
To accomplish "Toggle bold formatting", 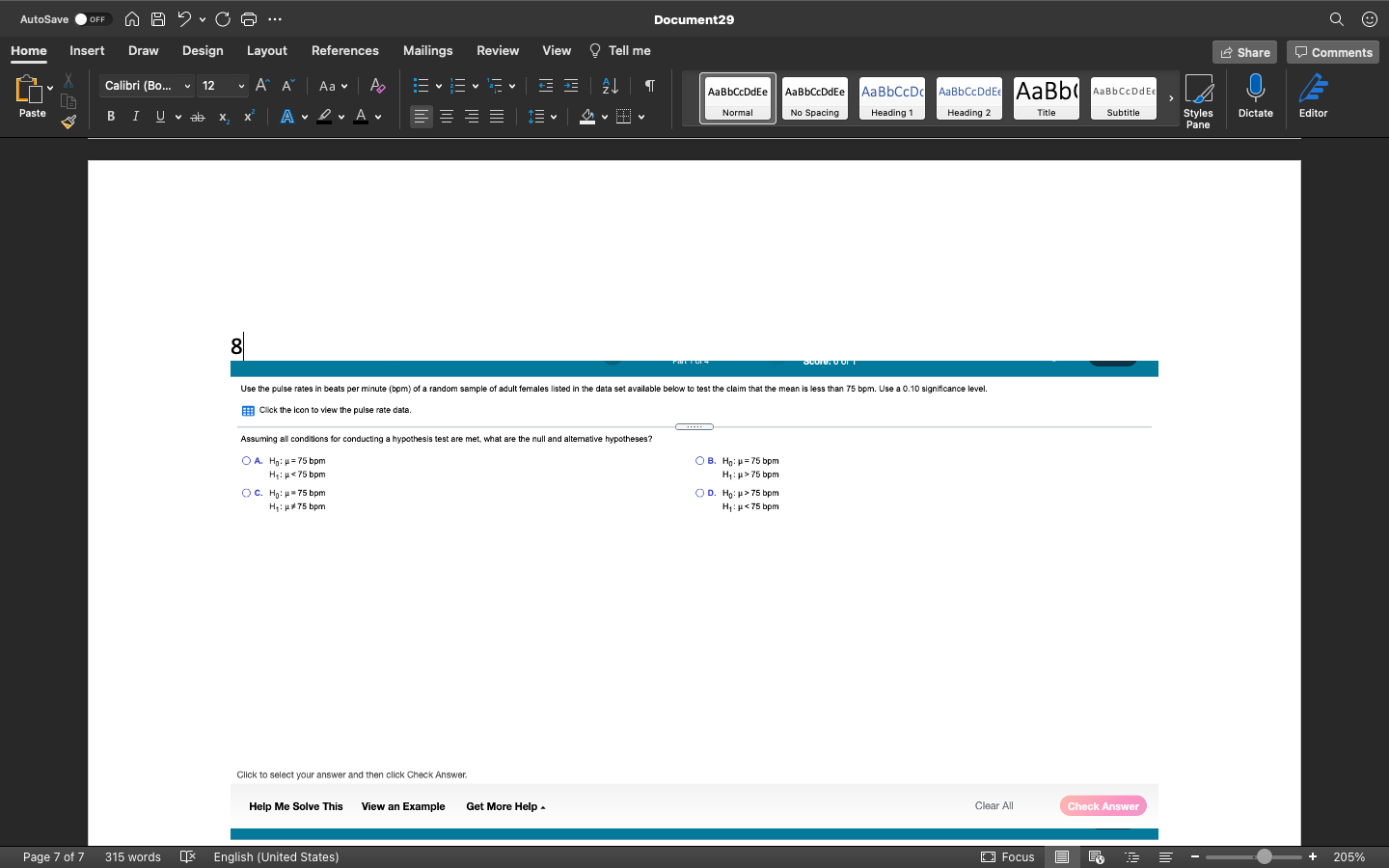I will click(x=110, y=116).
